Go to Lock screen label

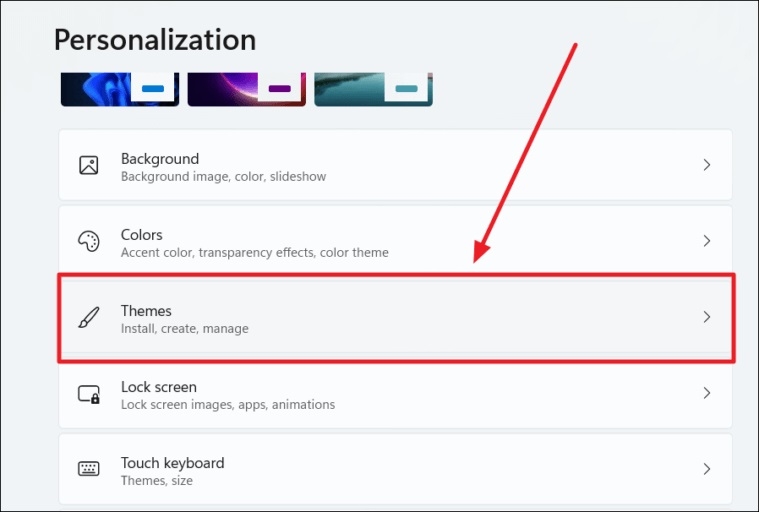[158, 387]
